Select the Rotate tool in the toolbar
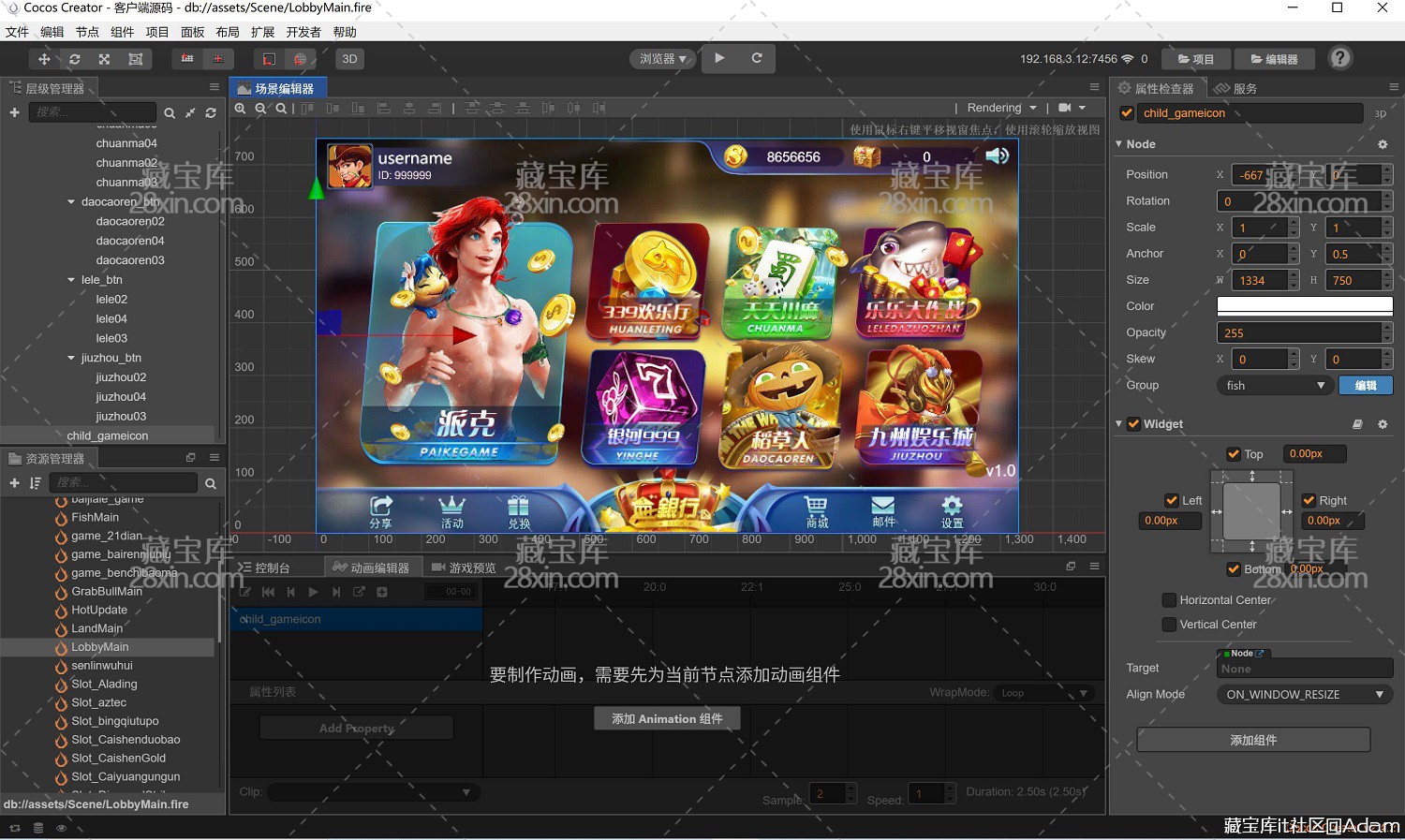The image size is (1405, 840). click(75, 58)
